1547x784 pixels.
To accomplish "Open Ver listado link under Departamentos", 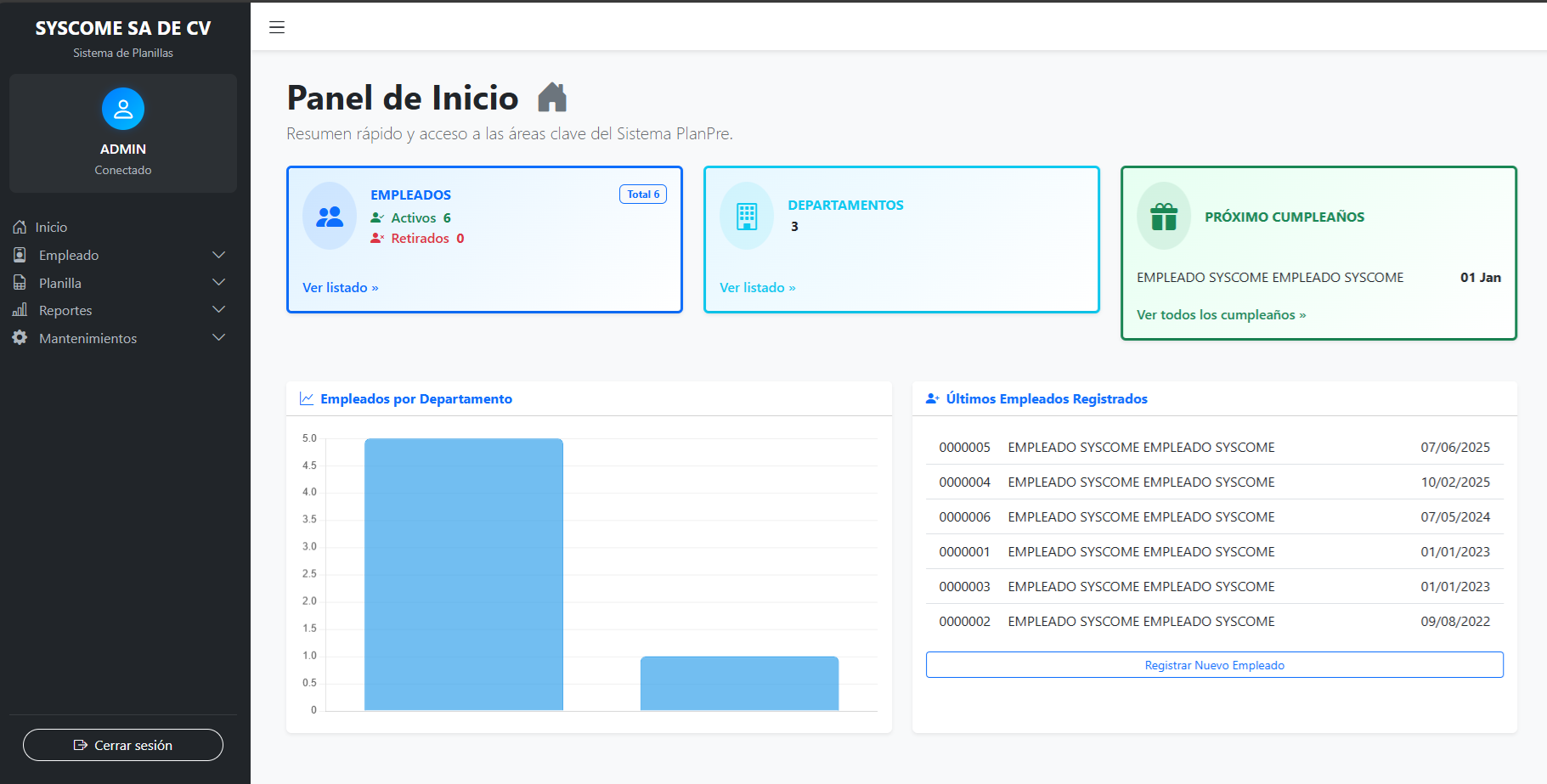I will (757, 288).
